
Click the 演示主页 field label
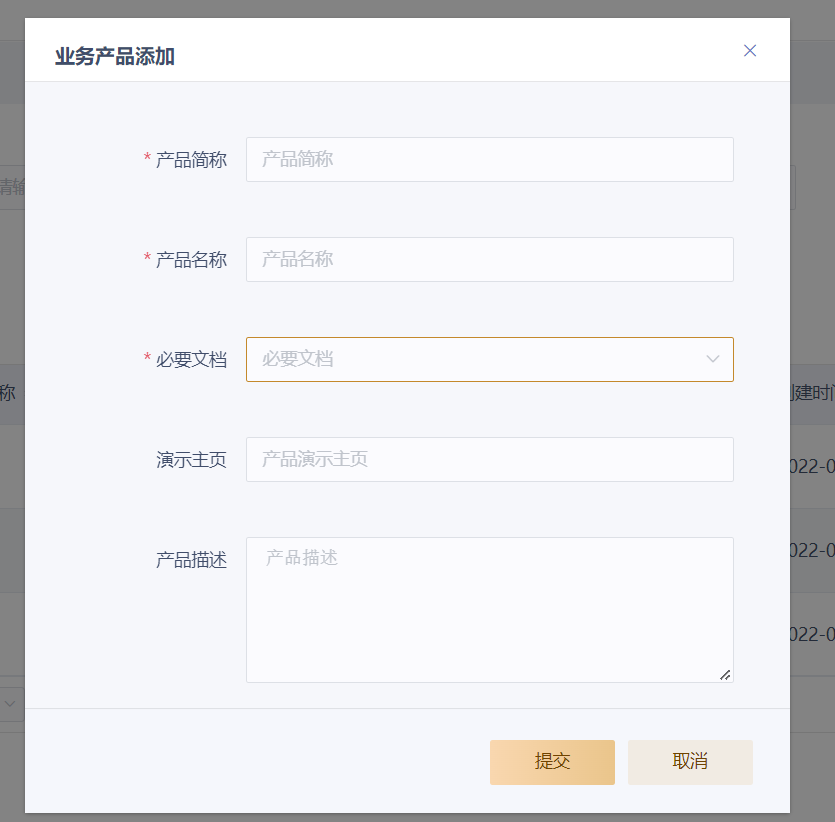191,460
